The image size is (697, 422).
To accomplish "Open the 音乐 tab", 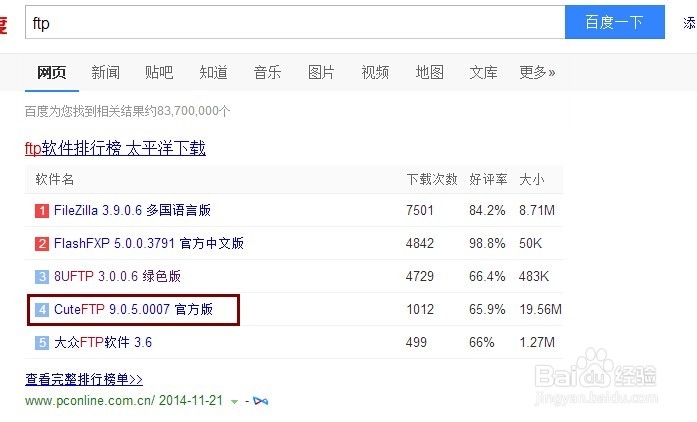I will click(267, 72).
